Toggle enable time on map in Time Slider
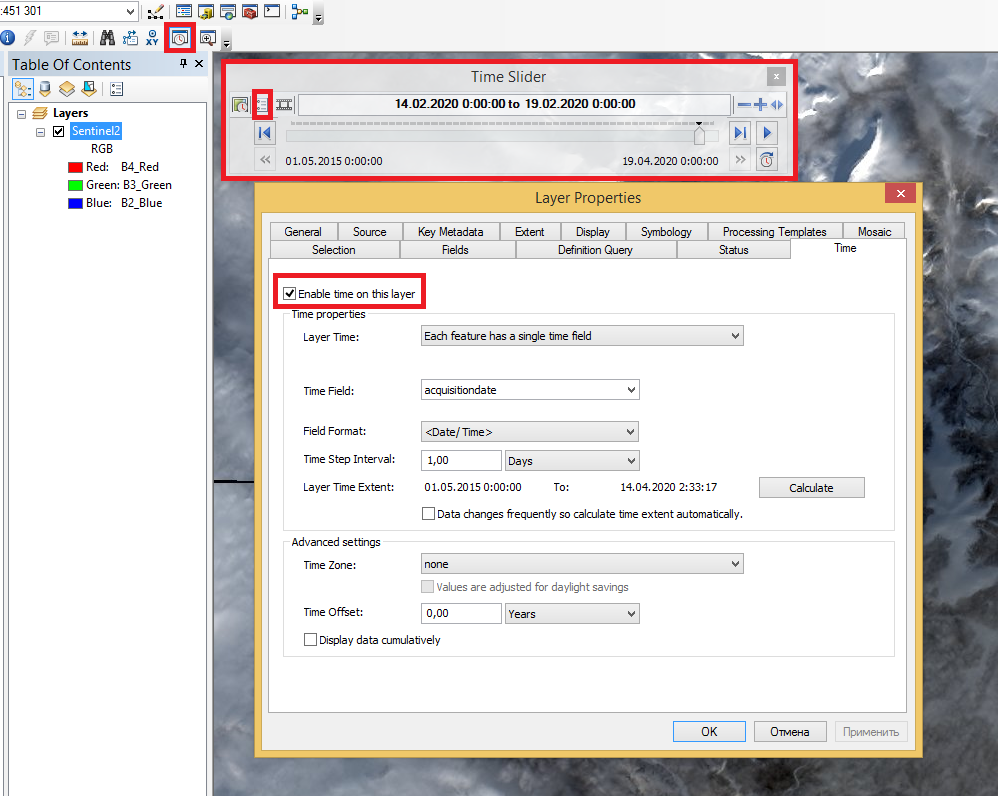Viewport: 998px width, 796px height. point(240,105)
